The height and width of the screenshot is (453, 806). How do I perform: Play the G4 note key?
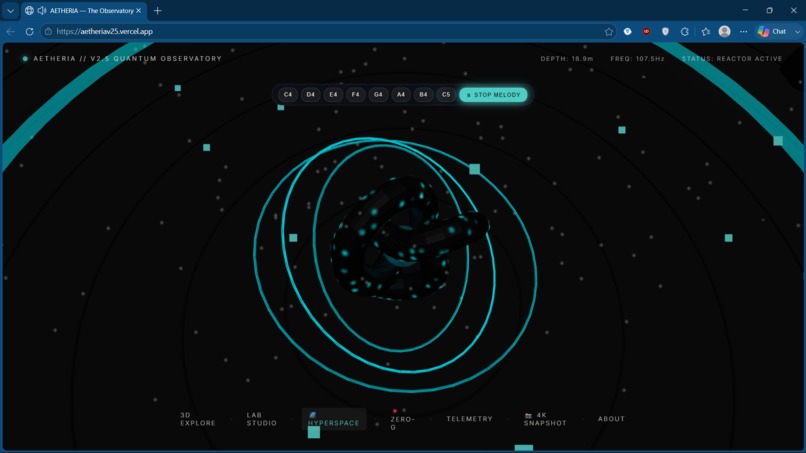click(x=378, y=95)
